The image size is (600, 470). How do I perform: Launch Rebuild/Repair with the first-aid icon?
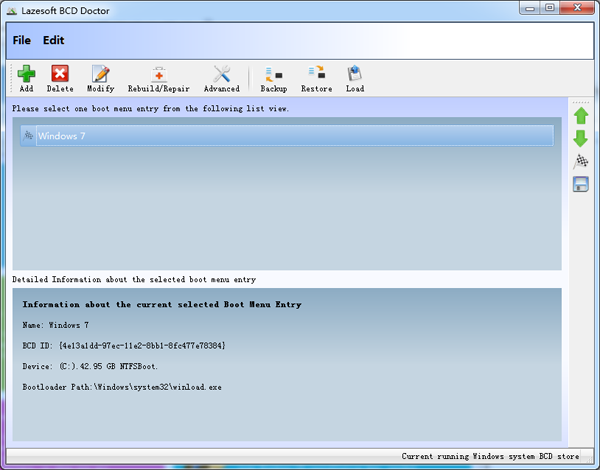(x=159, y=74)
